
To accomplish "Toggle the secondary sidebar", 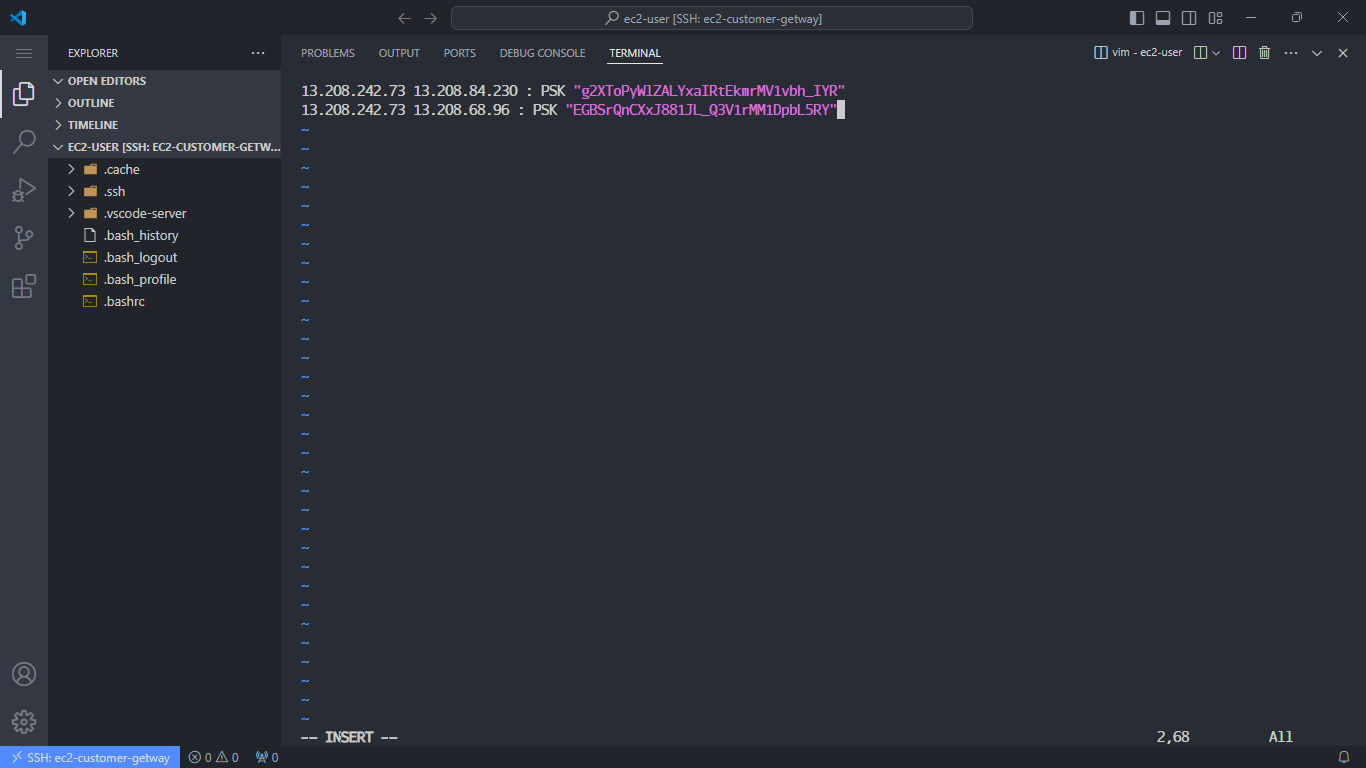I will pos(1189,17).
